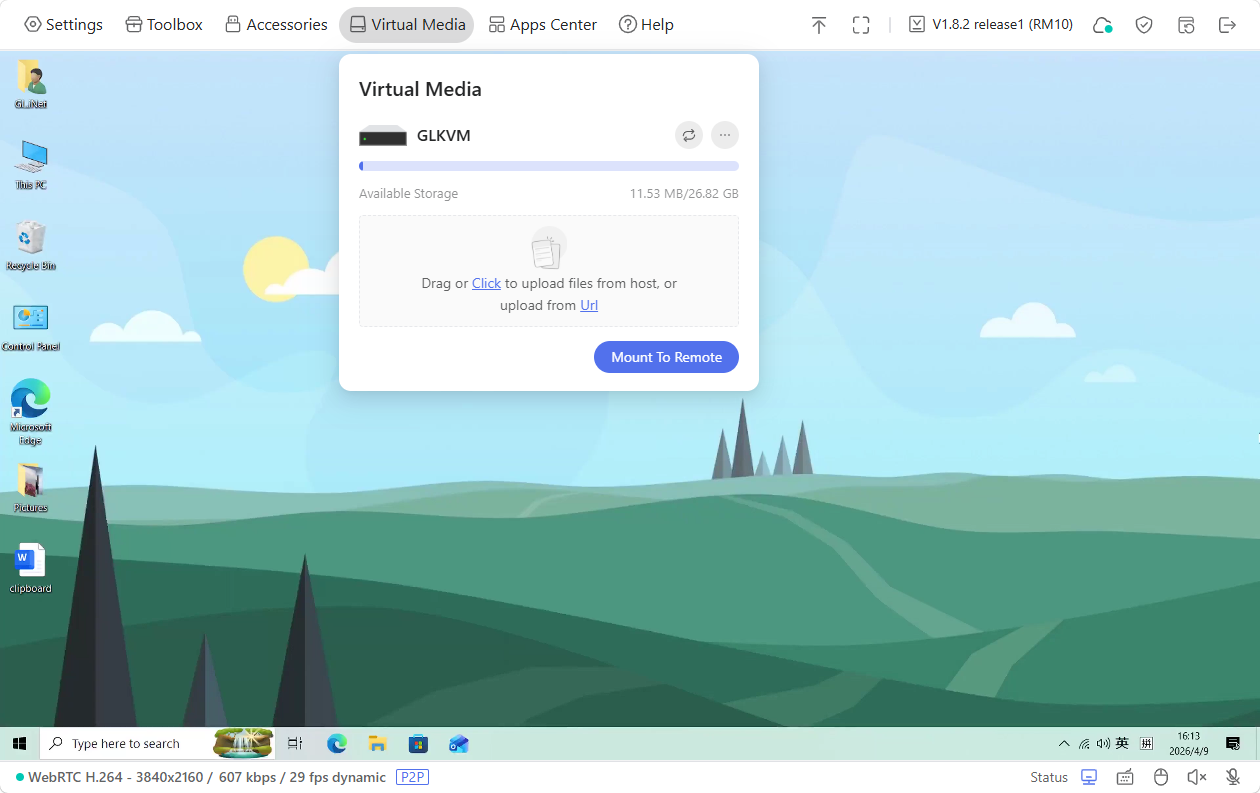1260x793 pixels.
Task: Switch to the Apps Center tab
Action: click(542, 24)
